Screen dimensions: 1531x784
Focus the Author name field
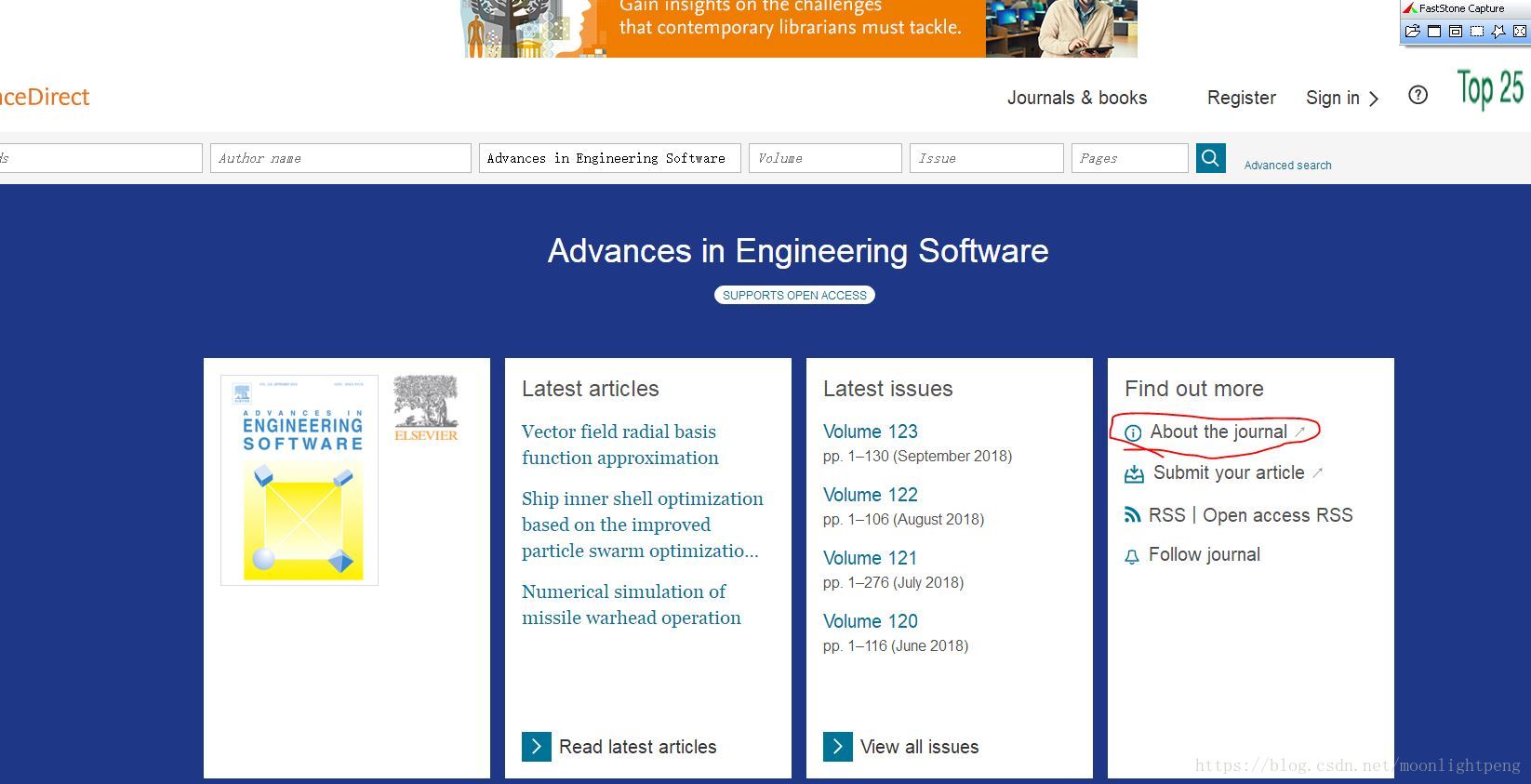(x=340, y=158)
